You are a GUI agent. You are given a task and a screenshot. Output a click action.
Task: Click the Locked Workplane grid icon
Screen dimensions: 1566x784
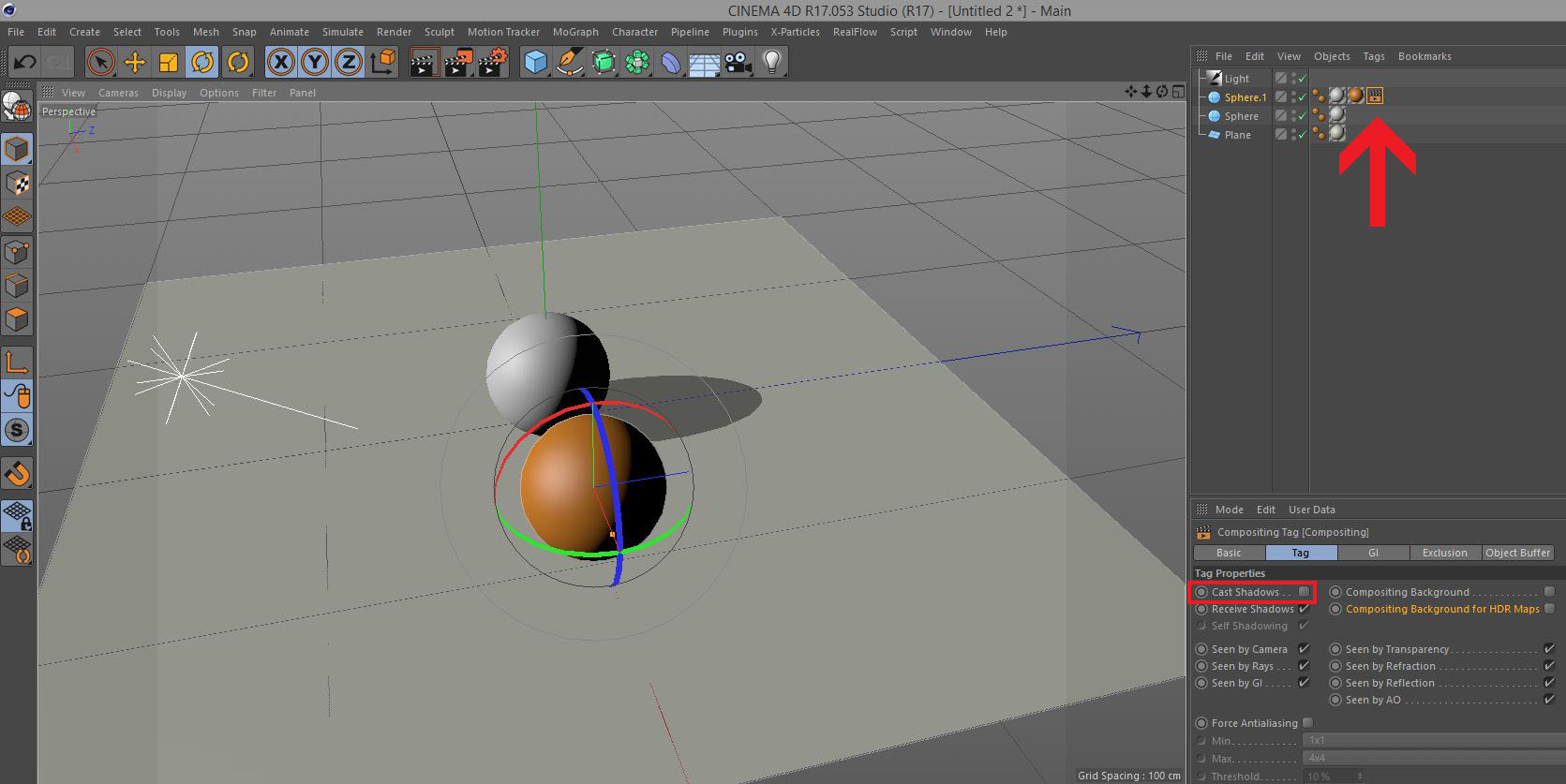pos(17,515)
